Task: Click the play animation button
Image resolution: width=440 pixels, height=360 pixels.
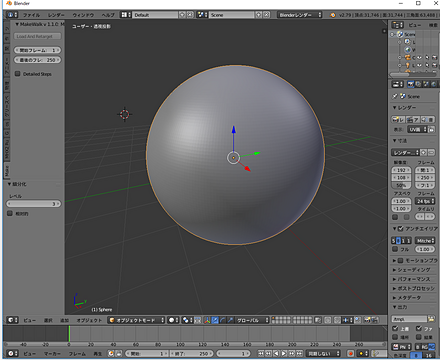Action: coord(284,353)
